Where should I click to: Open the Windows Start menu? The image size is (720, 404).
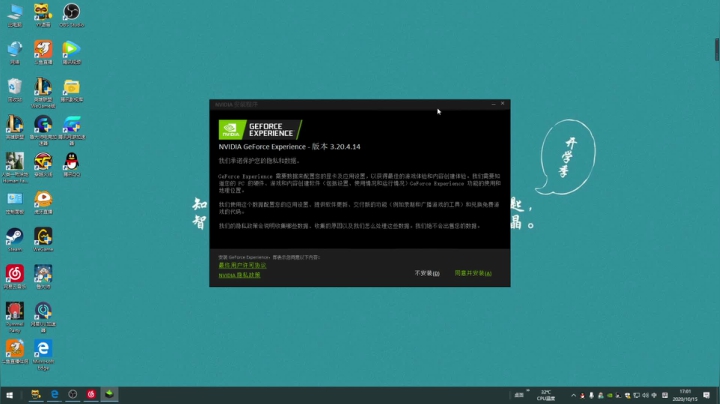coord(9,395)
